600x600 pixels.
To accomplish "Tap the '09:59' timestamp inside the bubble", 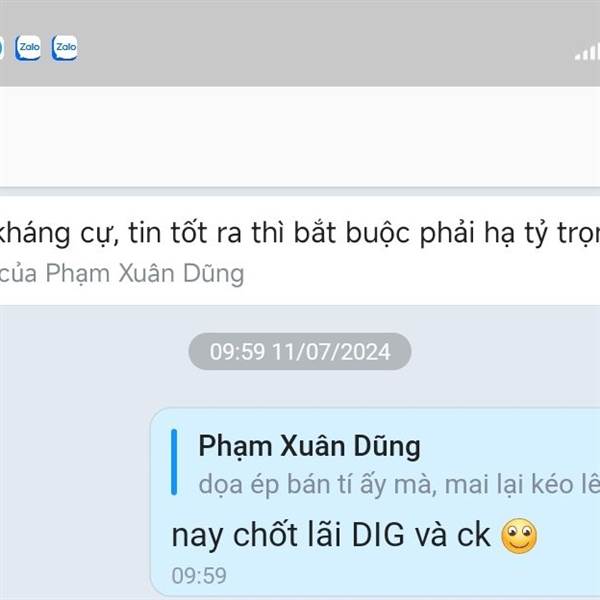I will (199, 576).
